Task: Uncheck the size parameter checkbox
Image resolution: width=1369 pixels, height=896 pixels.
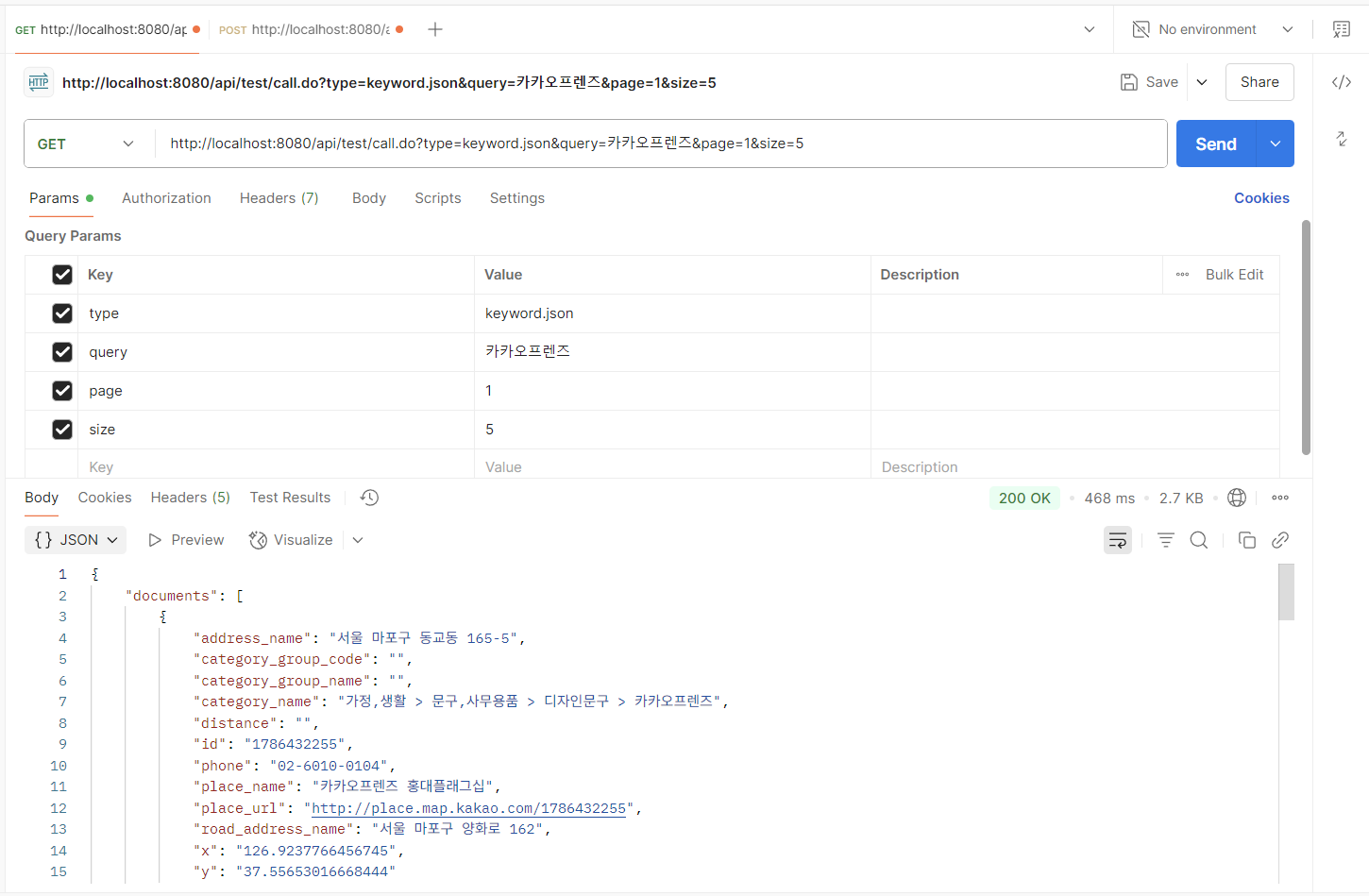Action: click(x=62, y=430)
